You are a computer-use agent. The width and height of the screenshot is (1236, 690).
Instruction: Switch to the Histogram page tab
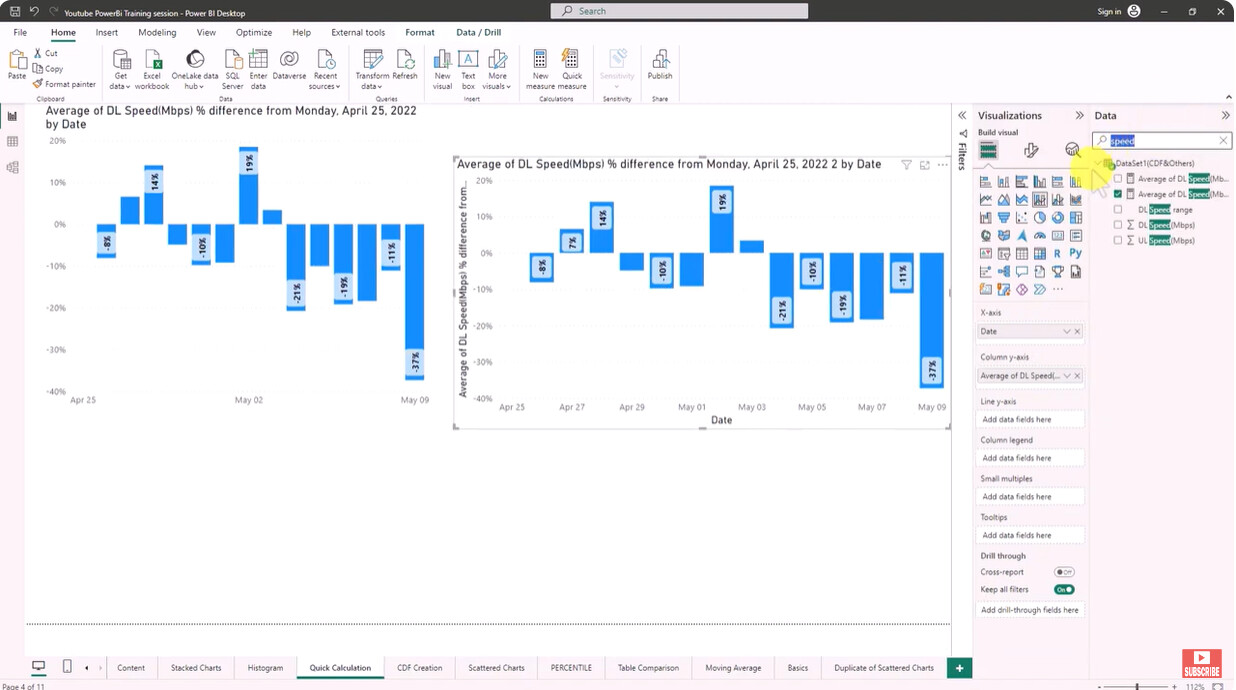264,667
